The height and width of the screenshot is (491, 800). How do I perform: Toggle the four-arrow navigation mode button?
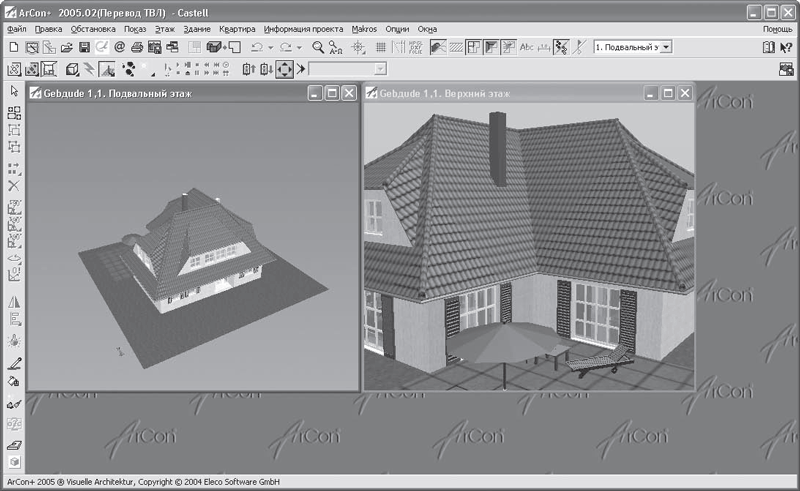tap(284, 69)
